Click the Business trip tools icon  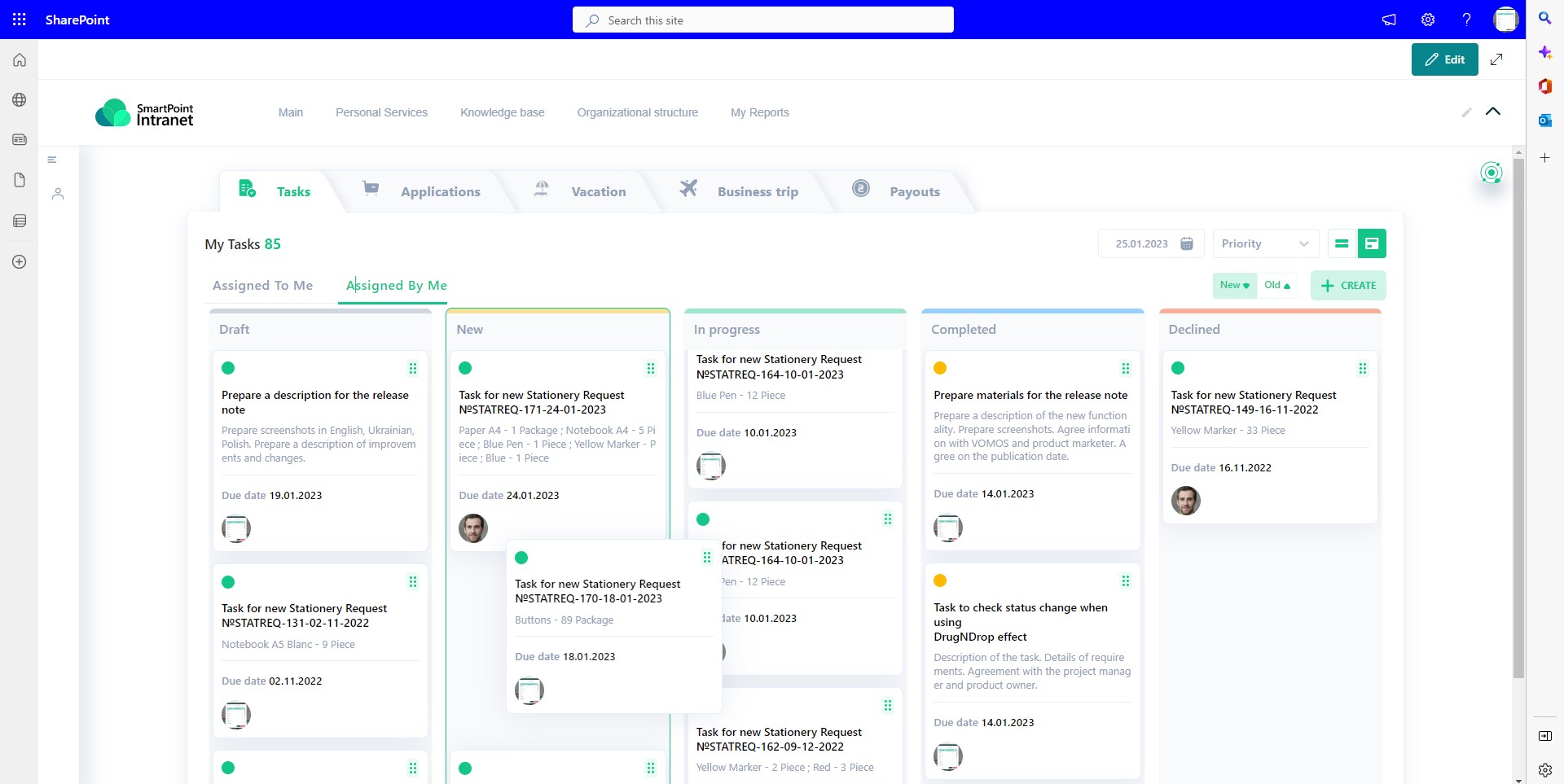688,187
